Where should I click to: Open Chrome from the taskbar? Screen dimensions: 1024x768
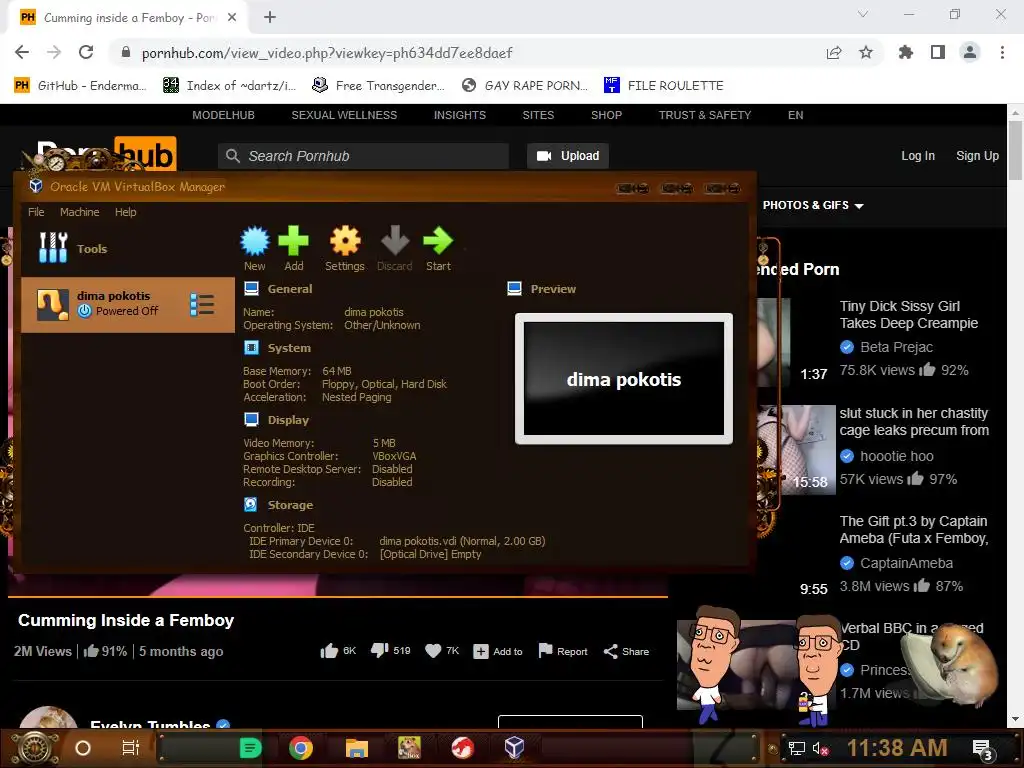pos(300,748)
